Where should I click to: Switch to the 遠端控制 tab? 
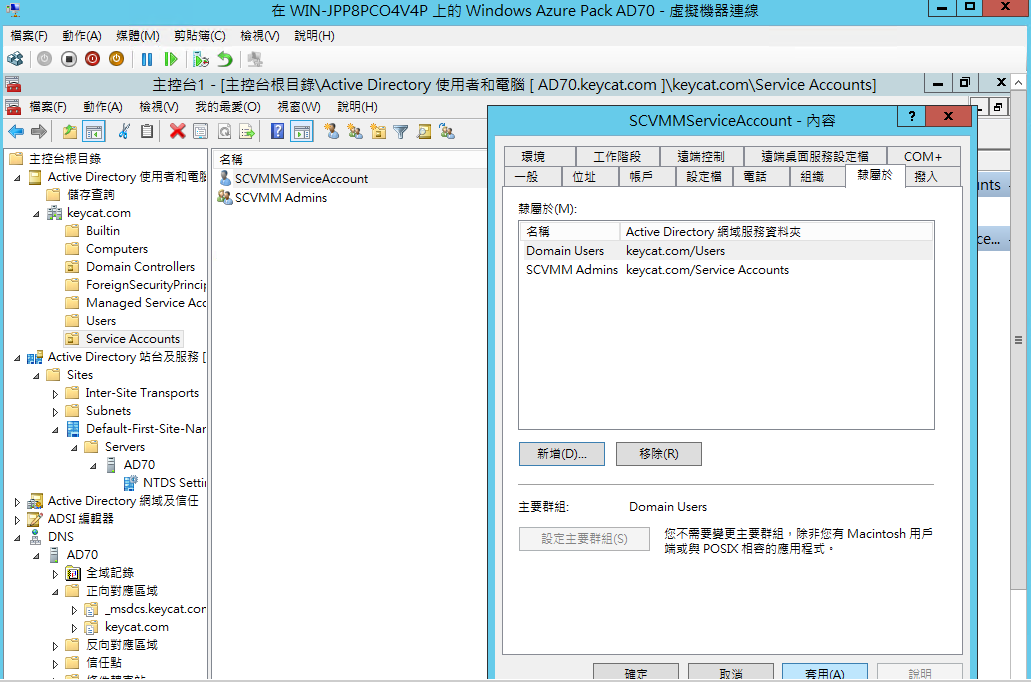pyautogui.click(x=701, y=157)
